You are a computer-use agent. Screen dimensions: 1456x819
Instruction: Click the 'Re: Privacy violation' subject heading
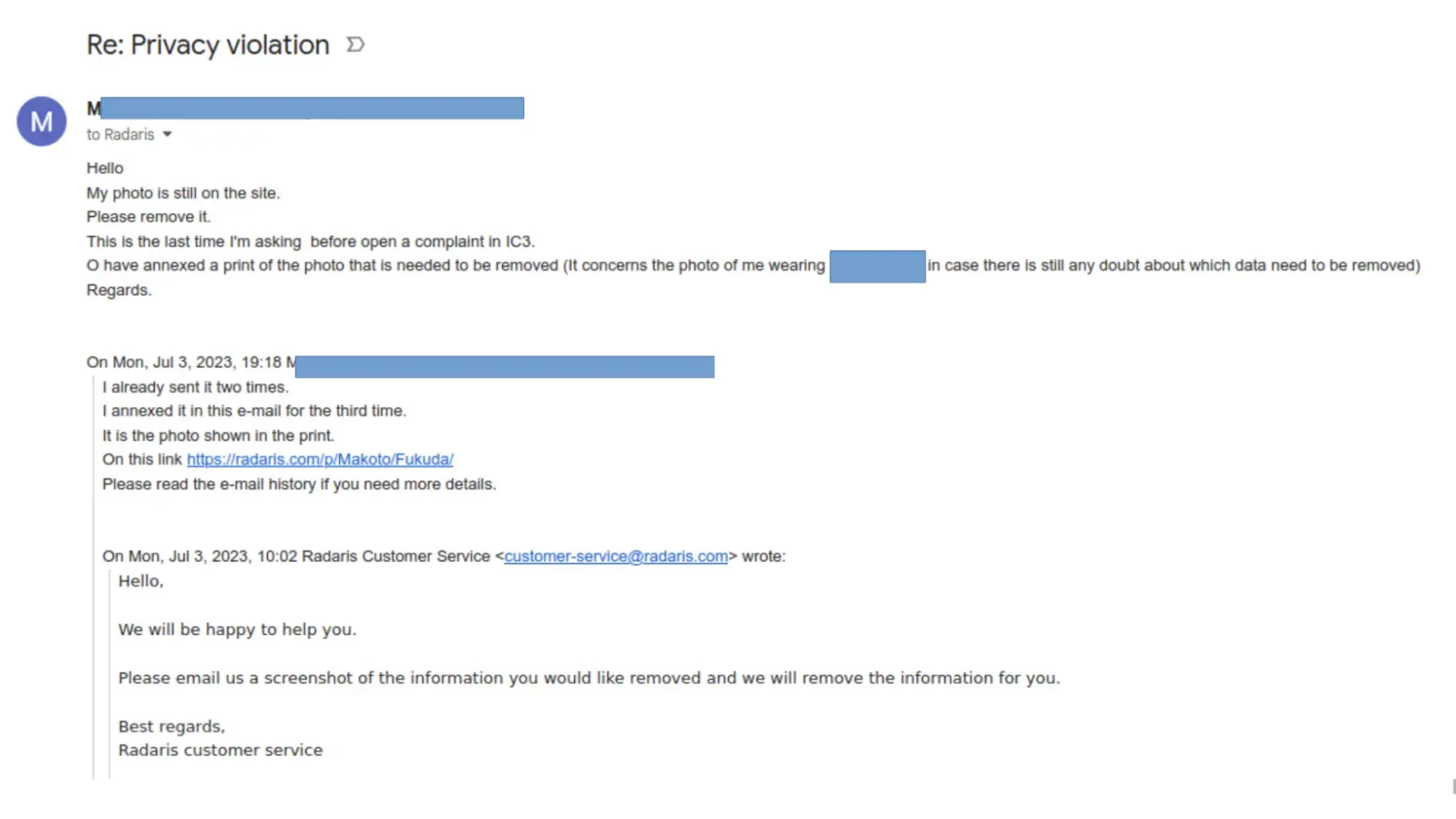pos(208,45)
